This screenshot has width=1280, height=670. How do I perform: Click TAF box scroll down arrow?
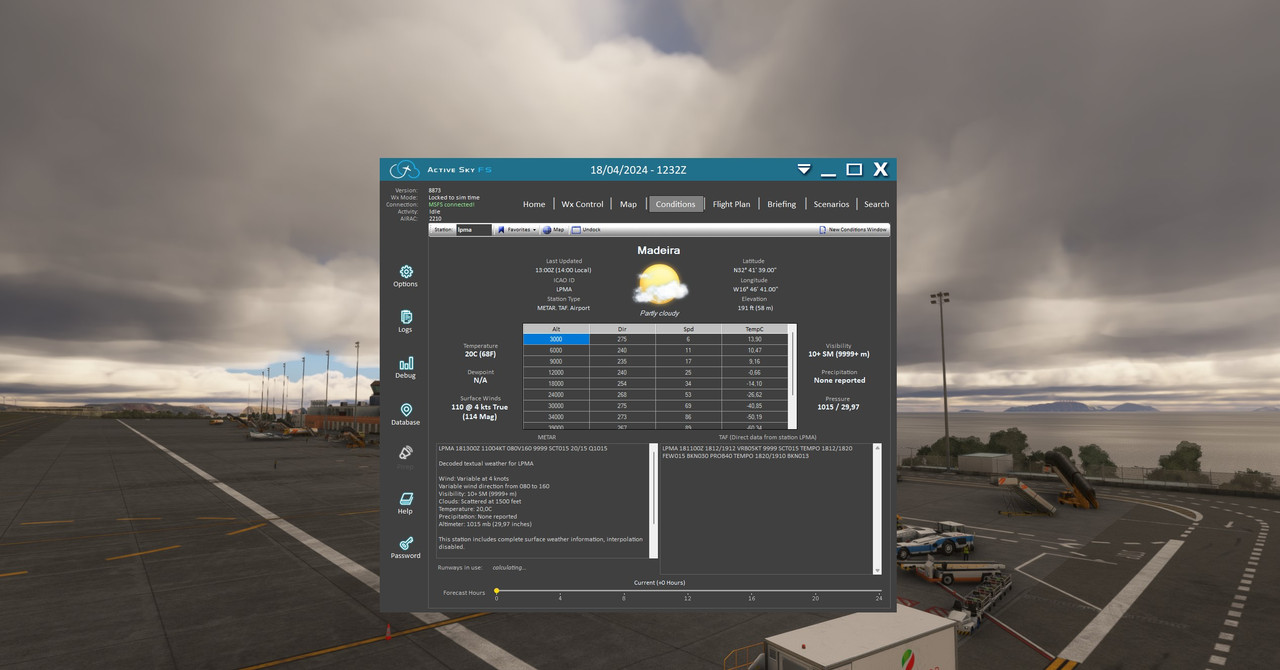click(878, 569)
